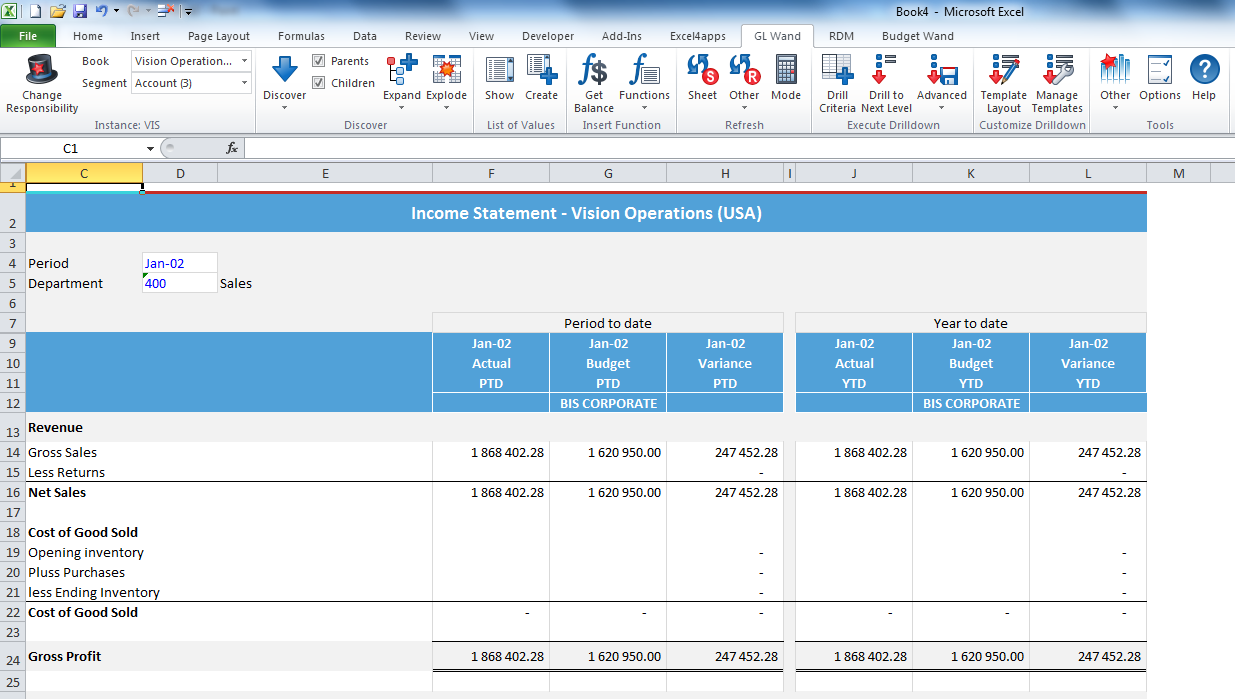This screenshot has width=1235, height=699.
Task: Select the Opening inventory label cell
Action: tap(86, 552)
